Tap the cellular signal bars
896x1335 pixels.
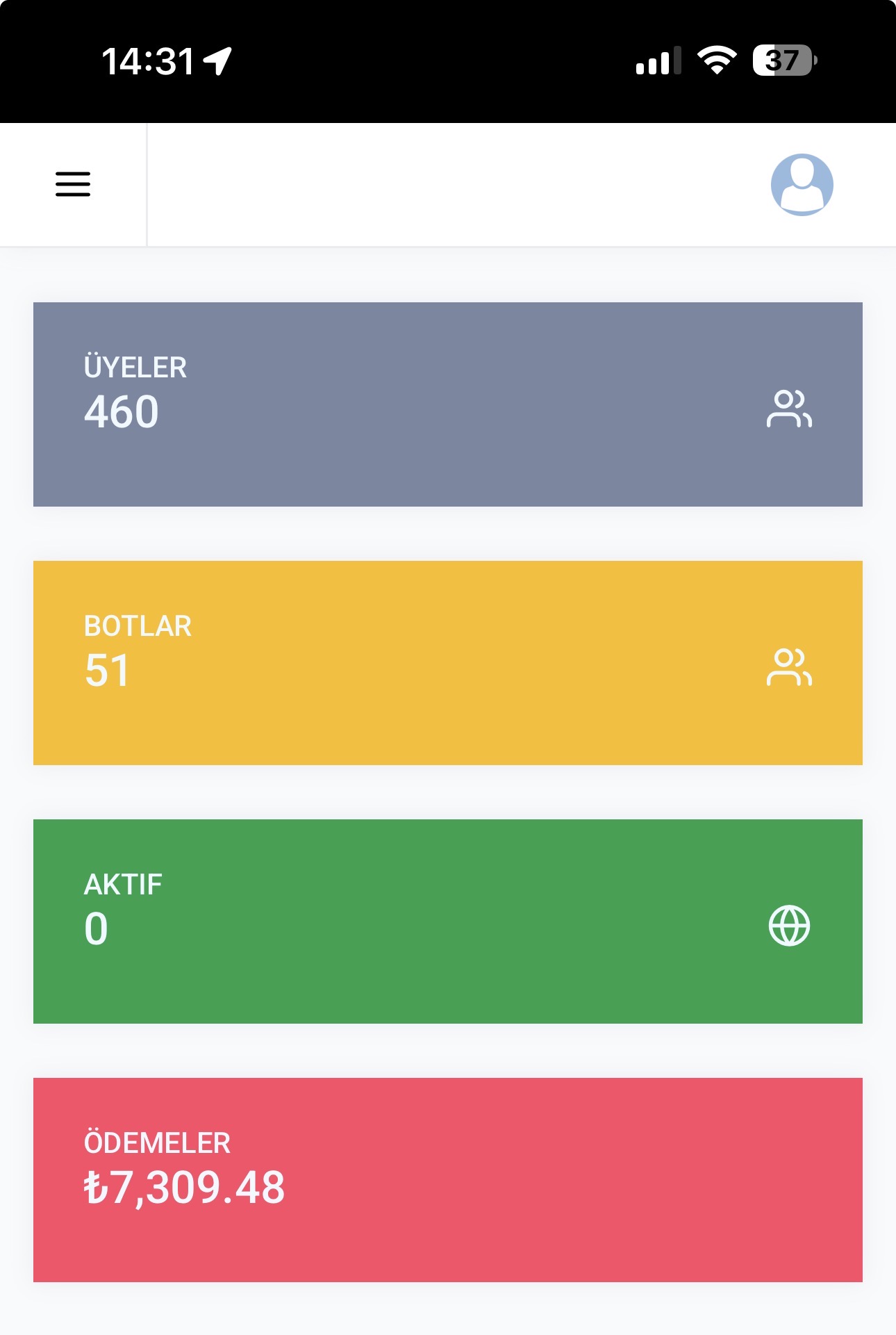[x=658, y=60]
